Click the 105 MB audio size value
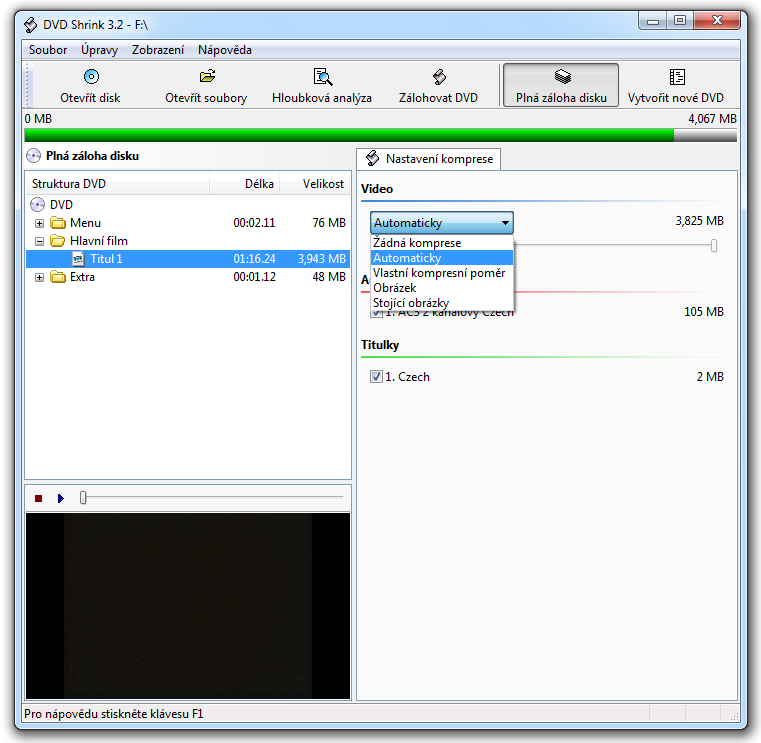 click(x=704, y=312)
